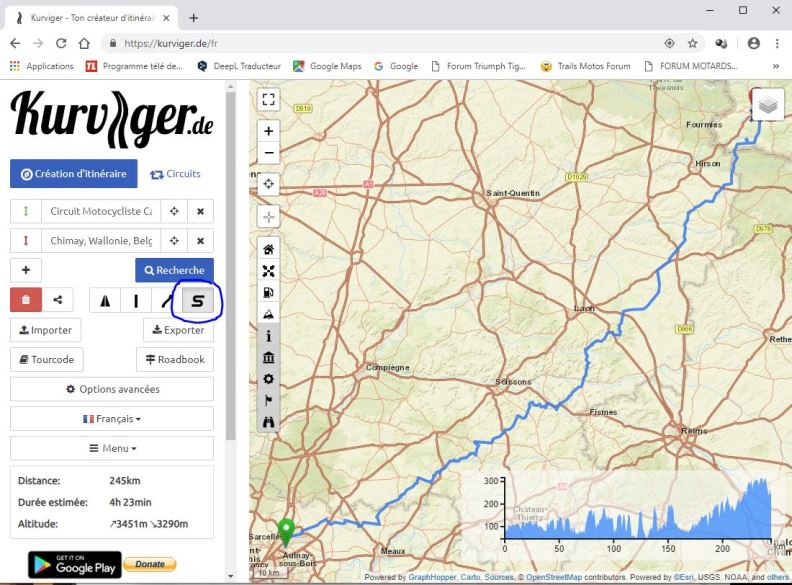The image size is (792, 585).
Task: Click the green start marker on map
Action: click(286, 532)
